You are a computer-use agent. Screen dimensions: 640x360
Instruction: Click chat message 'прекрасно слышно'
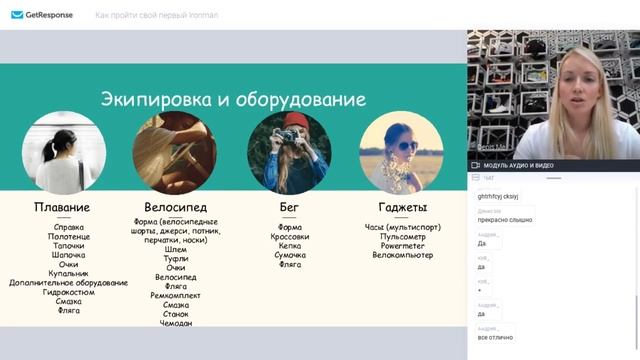(x=505, y=220)
